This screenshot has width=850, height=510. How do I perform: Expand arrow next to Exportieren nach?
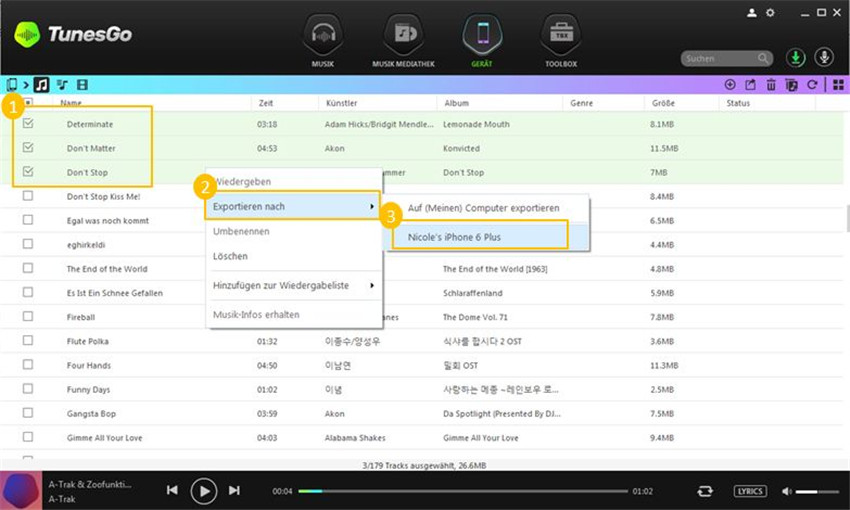point(372,206)
